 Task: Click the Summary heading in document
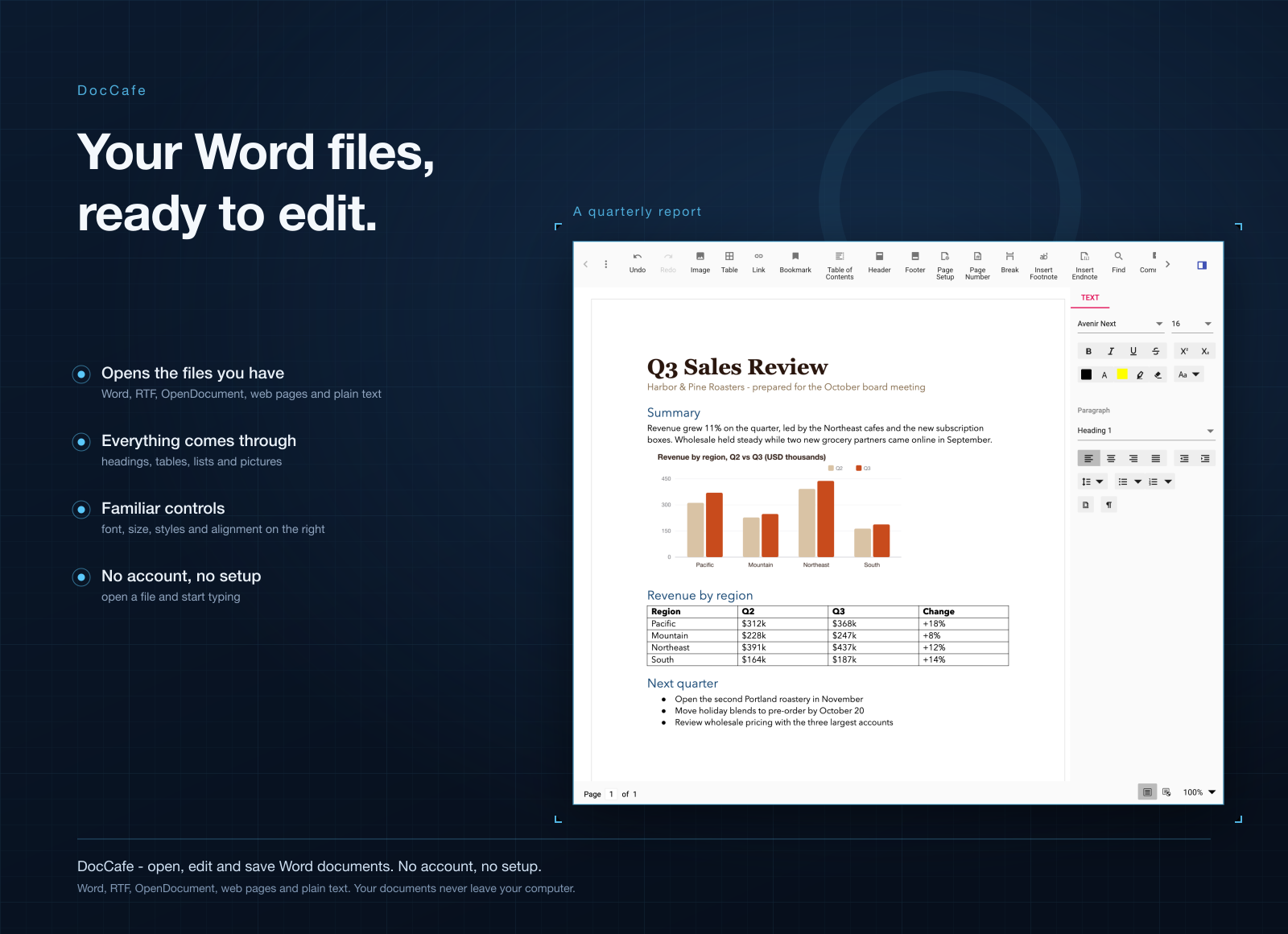click(x=674, y=412)
